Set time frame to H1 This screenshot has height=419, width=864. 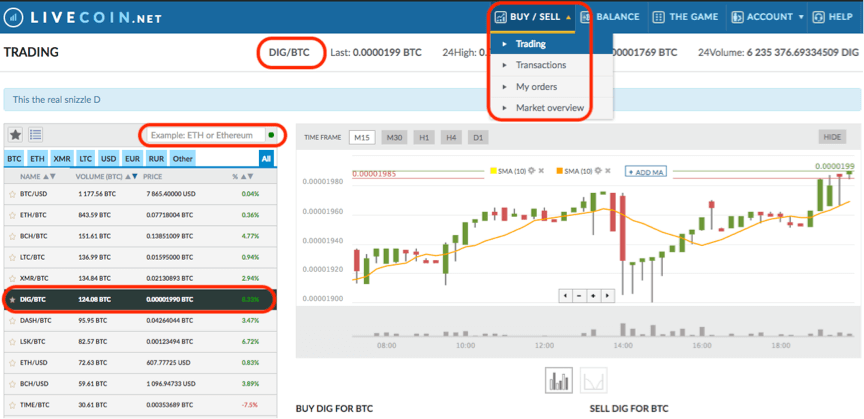point(424,137)
